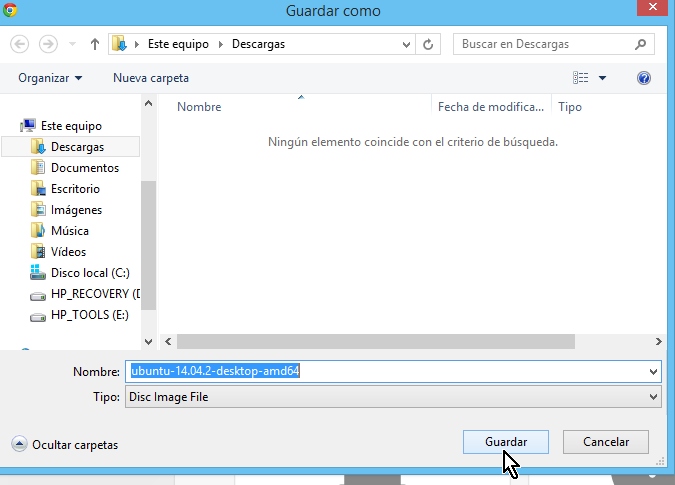Click the file list scroll left arrow
Screen dimensions: 675x485
(x=168, y=342)
